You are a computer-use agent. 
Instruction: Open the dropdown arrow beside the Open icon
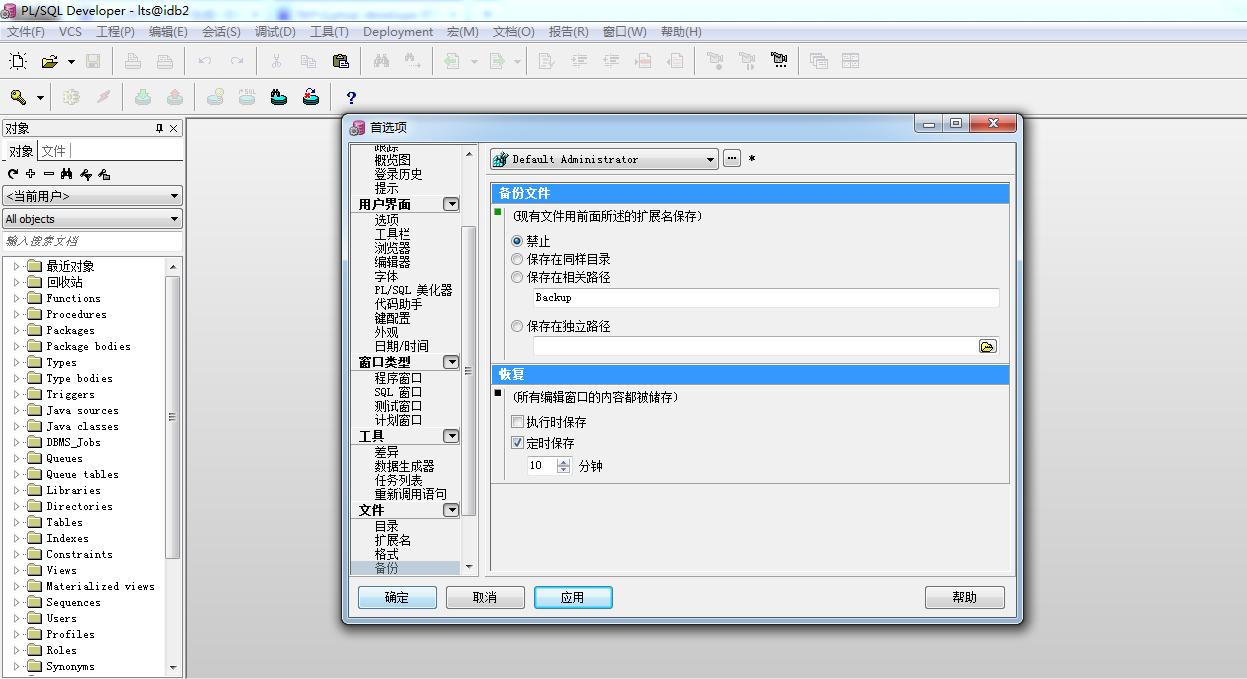pyautogui.click(x=71, y=62)
